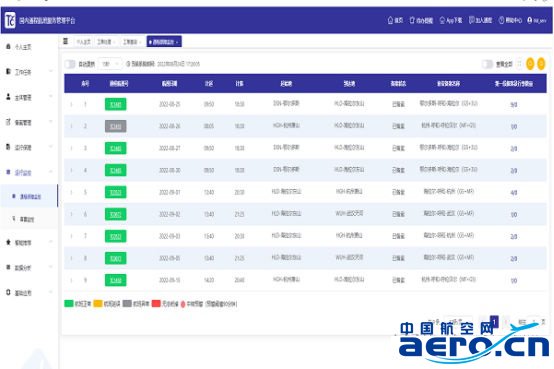
Task: Open the refresh interval dropdown beside auto-refresh
Action: 110,64
